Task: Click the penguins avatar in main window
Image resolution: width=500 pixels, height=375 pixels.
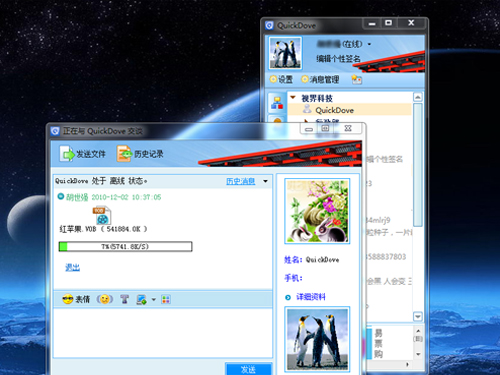Action: point(285,53)
